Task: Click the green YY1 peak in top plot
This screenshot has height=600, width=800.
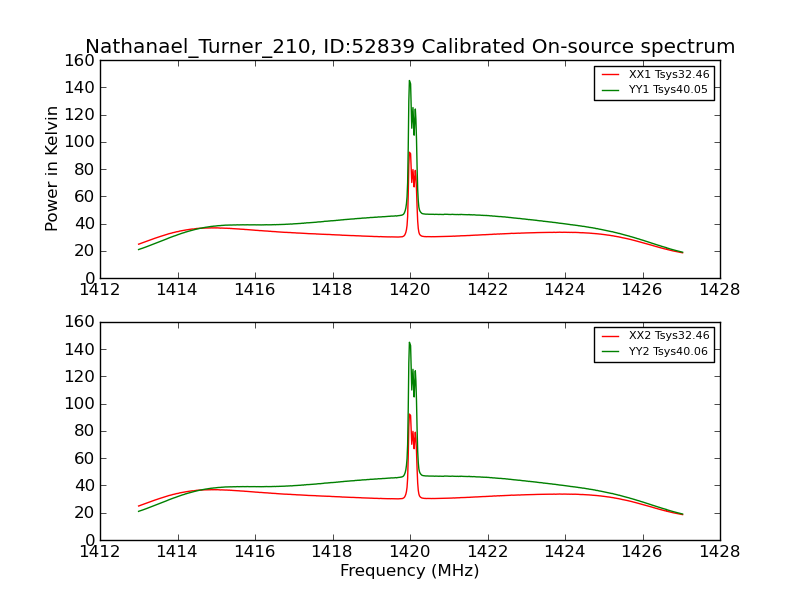Action: pyautogui.click(x=409, y=81)
